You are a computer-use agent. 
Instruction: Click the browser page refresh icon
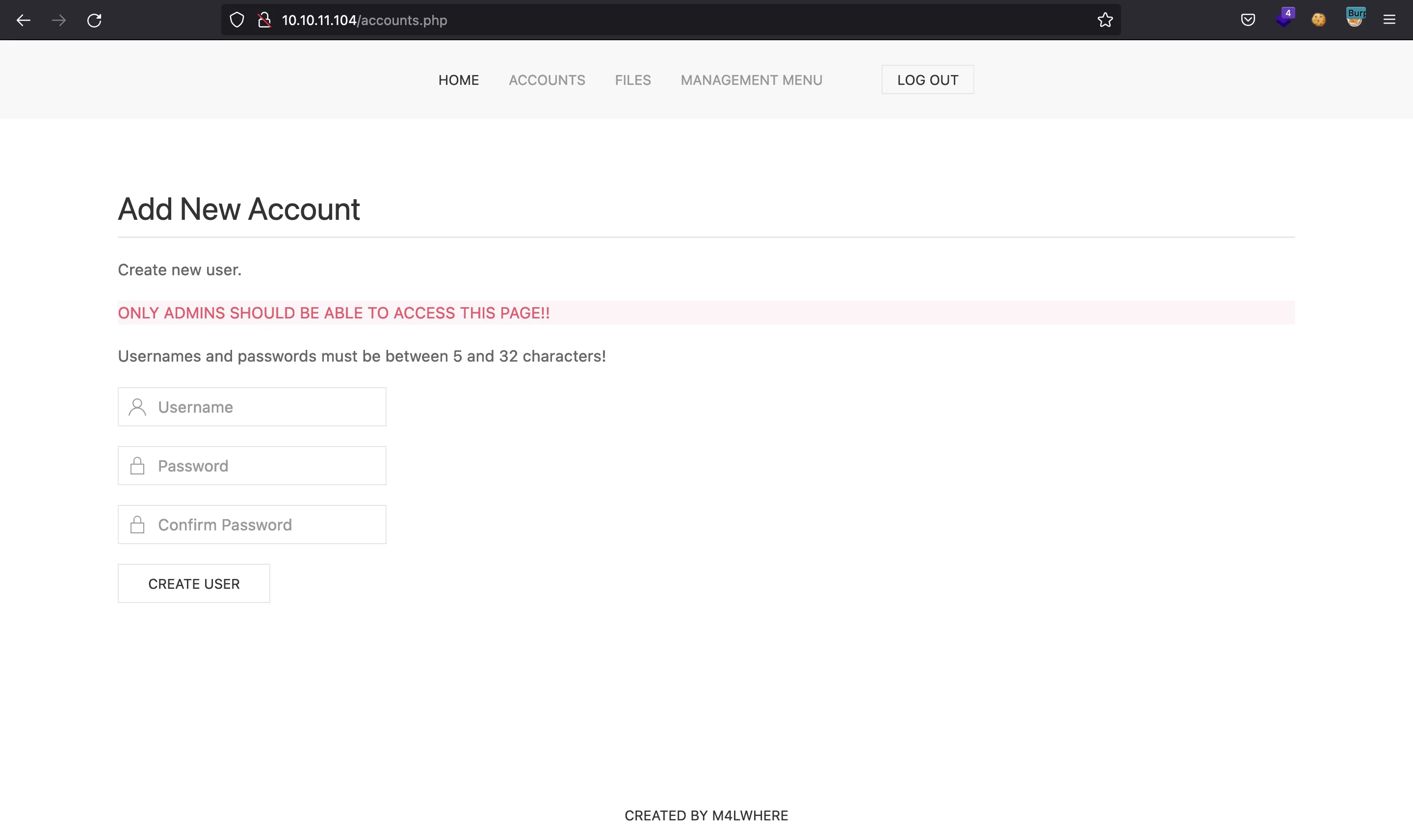click(94, 20)
